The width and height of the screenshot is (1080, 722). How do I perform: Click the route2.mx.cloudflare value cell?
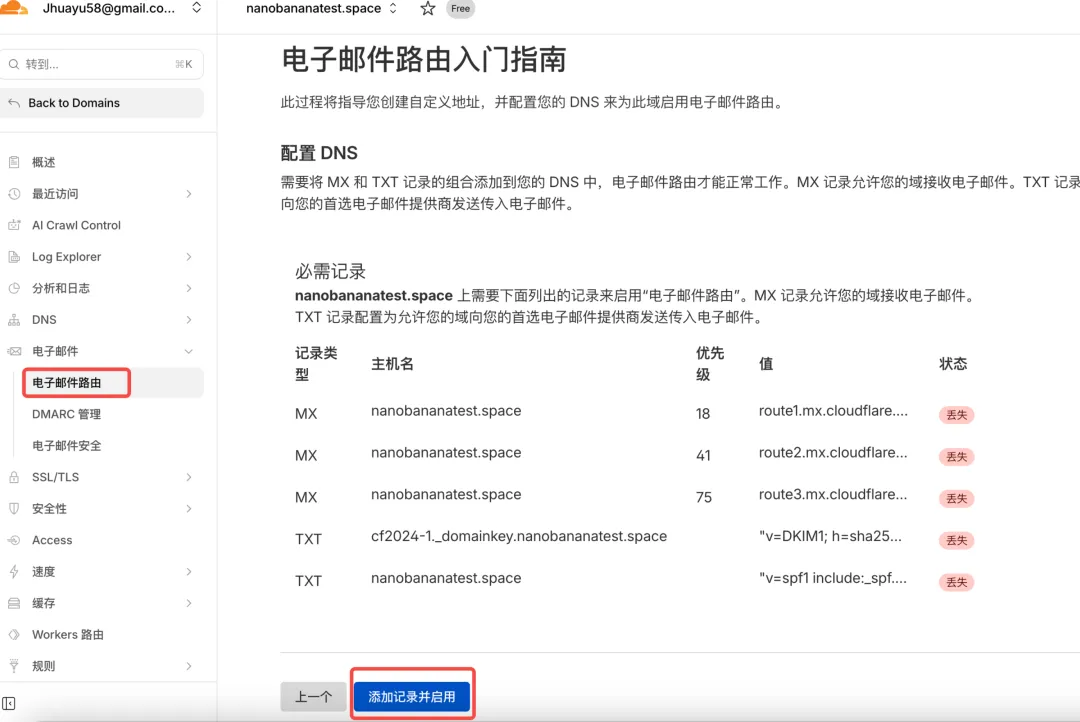(833, 453)
